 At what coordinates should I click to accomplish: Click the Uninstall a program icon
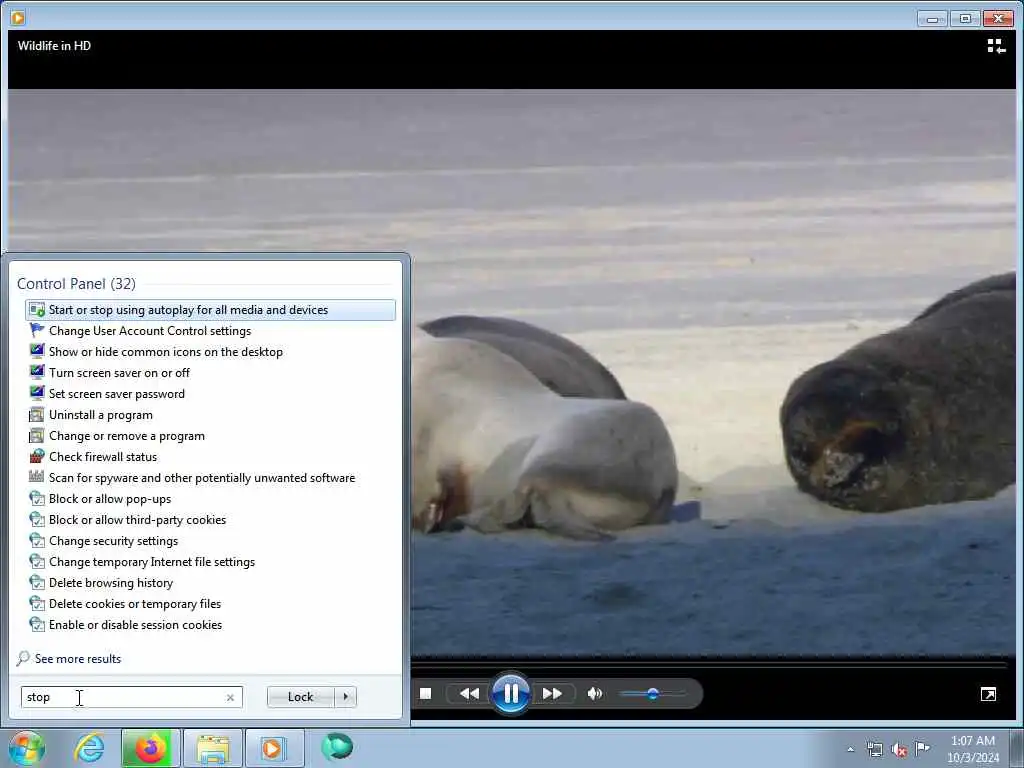tap(37, 415)
